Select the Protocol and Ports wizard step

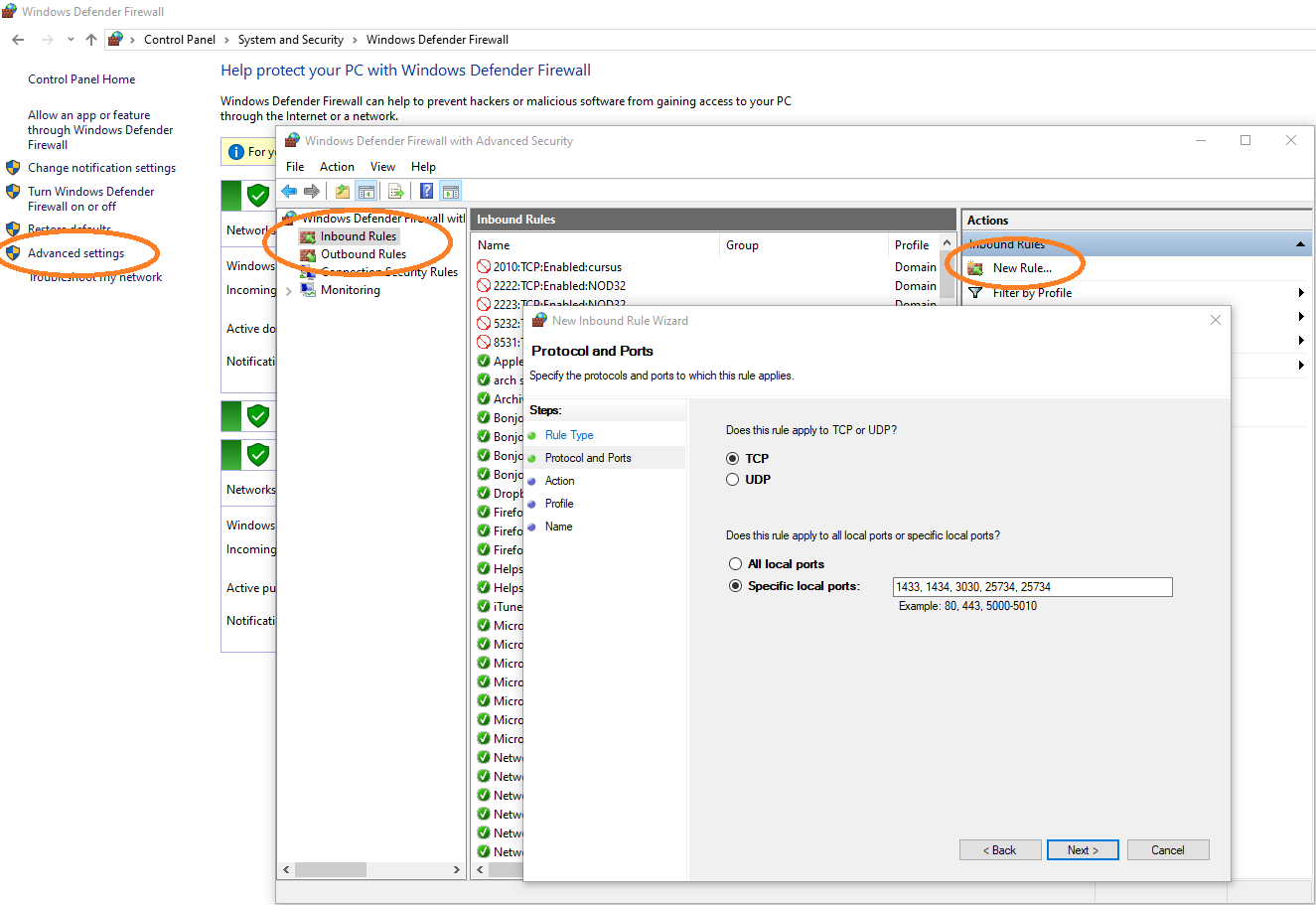point(588,458)
